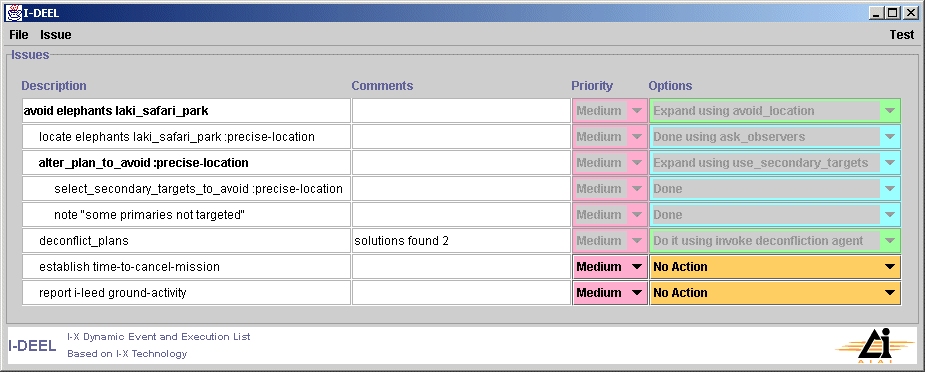
Task: Open Priority dropdown for avoid elephants row
Action: click(x=609, y=111)
